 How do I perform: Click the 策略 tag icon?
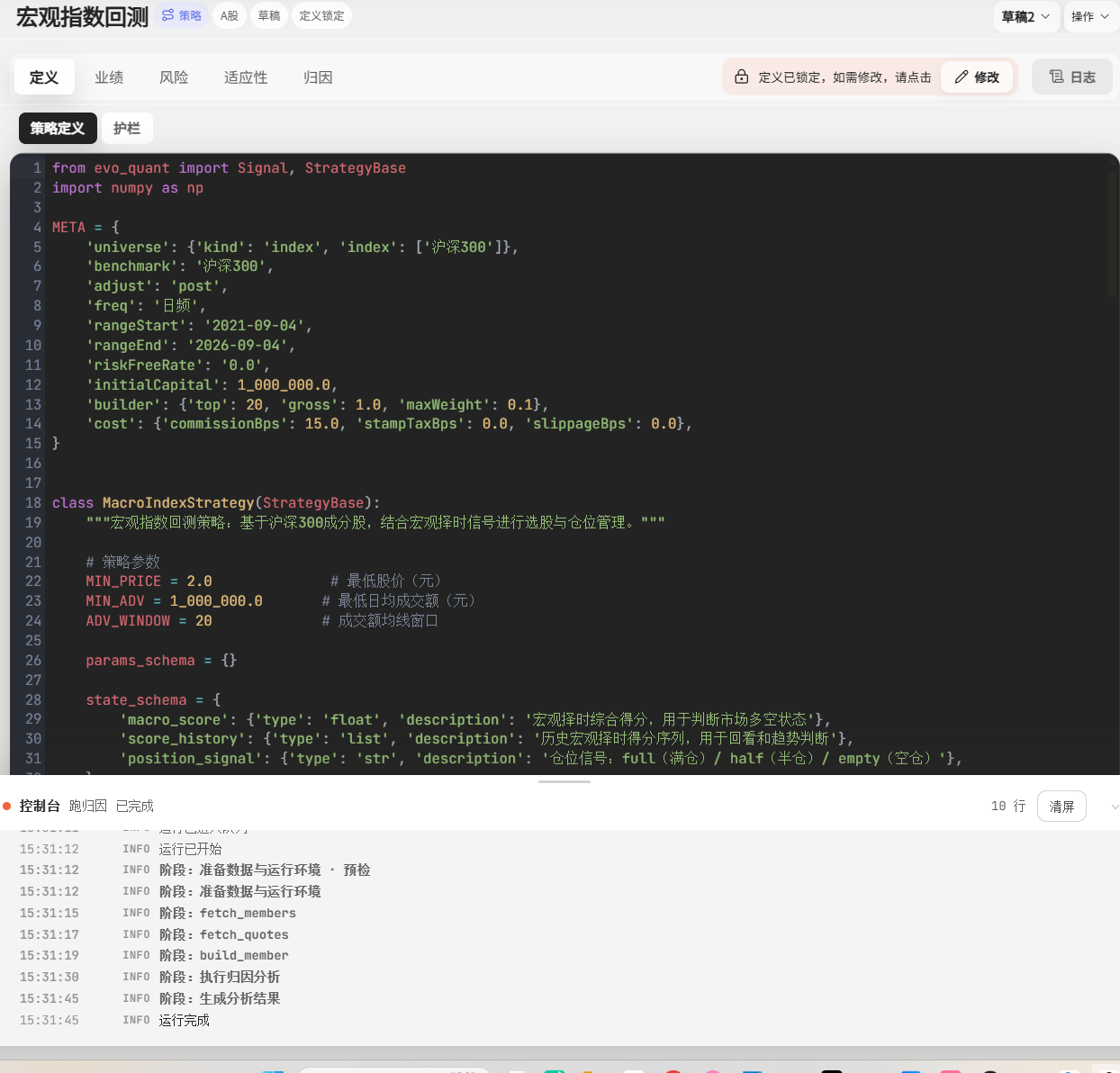(x=167, y=15)
